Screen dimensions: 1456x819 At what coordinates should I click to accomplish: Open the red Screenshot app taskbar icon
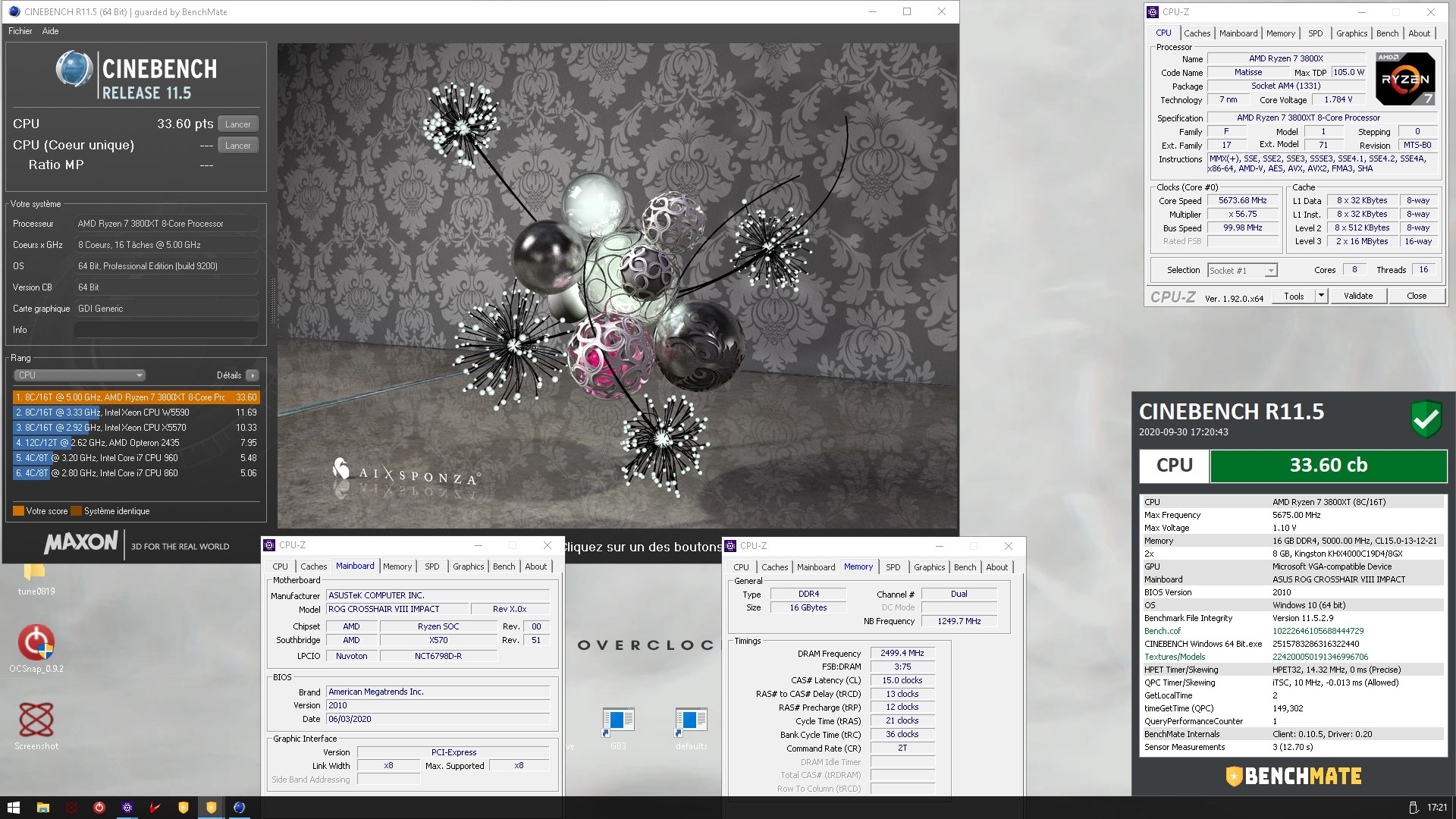(71, 808)
